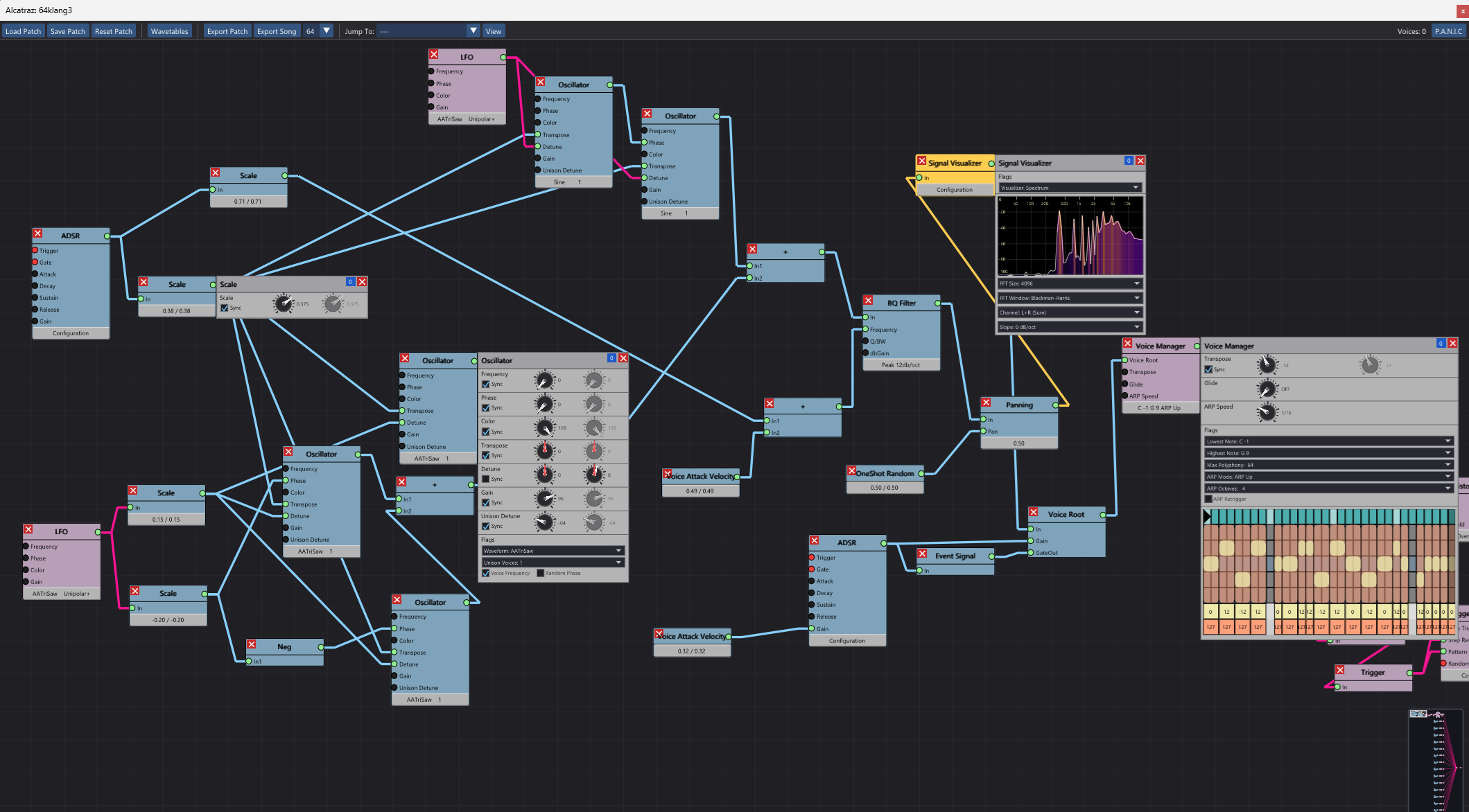This screenshot has width=1469, height=812.
Task: Open the Unison Voices dropdown
Action: [x=553, y=563]
